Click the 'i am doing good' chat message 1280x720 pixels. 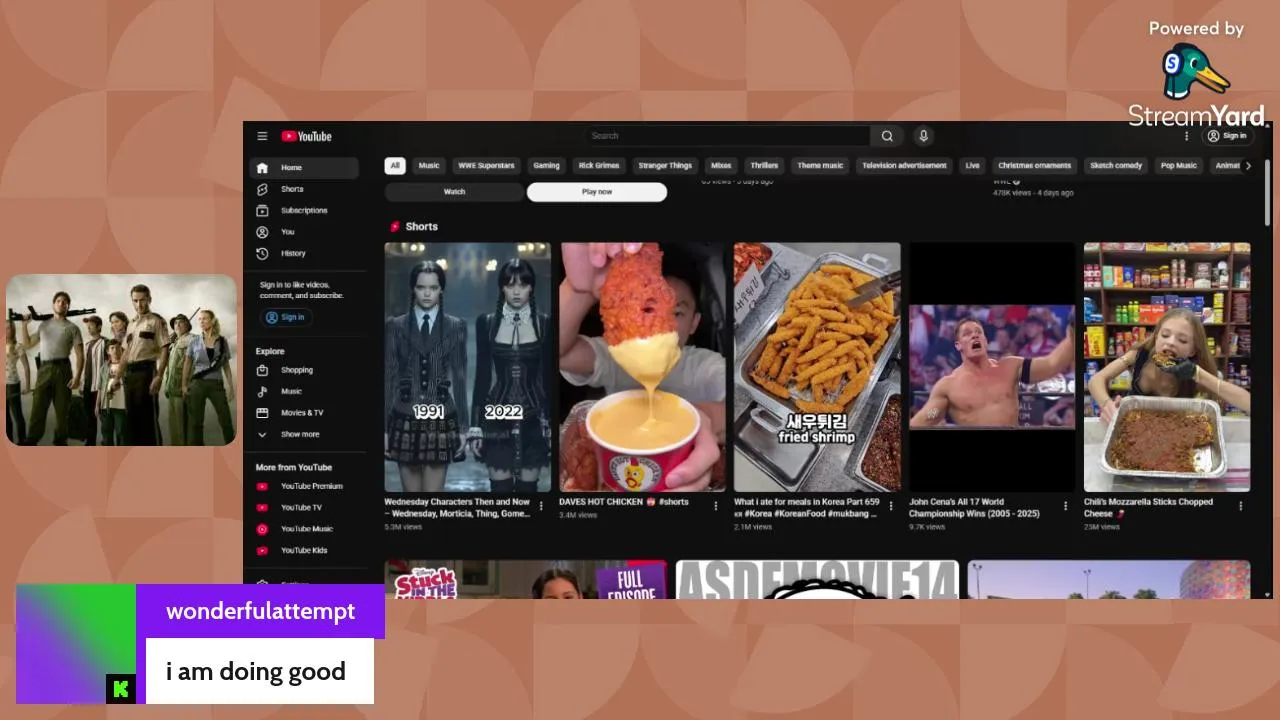259,671
